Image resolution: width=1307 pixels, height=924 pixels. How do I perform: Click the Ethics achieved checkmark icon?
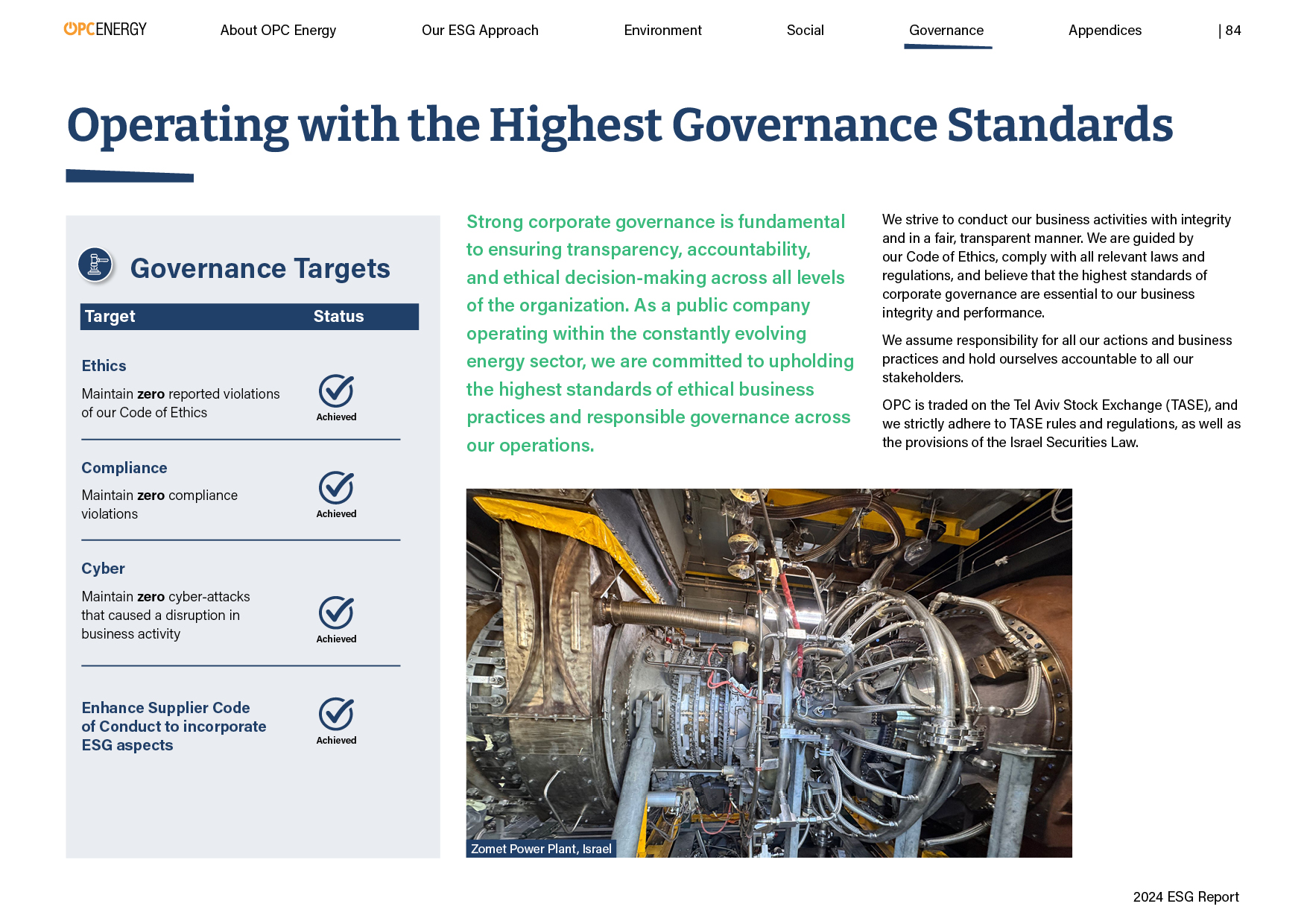(x=336, y=390)
